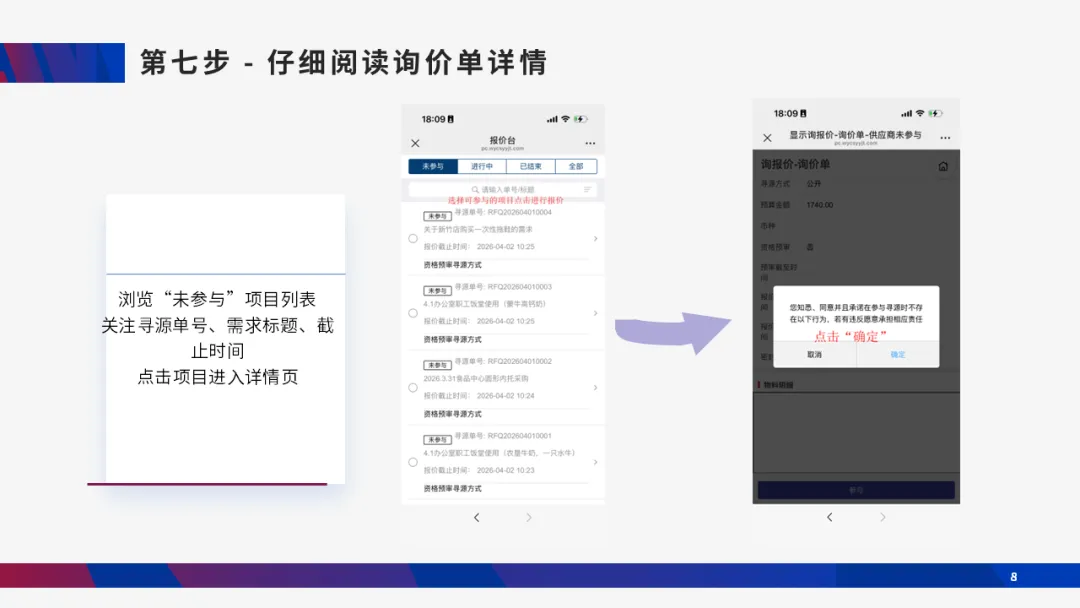Click 未参与 tag on RFQ202604010003 item
The height and width of the screenshot is (608, 1080).
coord(437,291)
